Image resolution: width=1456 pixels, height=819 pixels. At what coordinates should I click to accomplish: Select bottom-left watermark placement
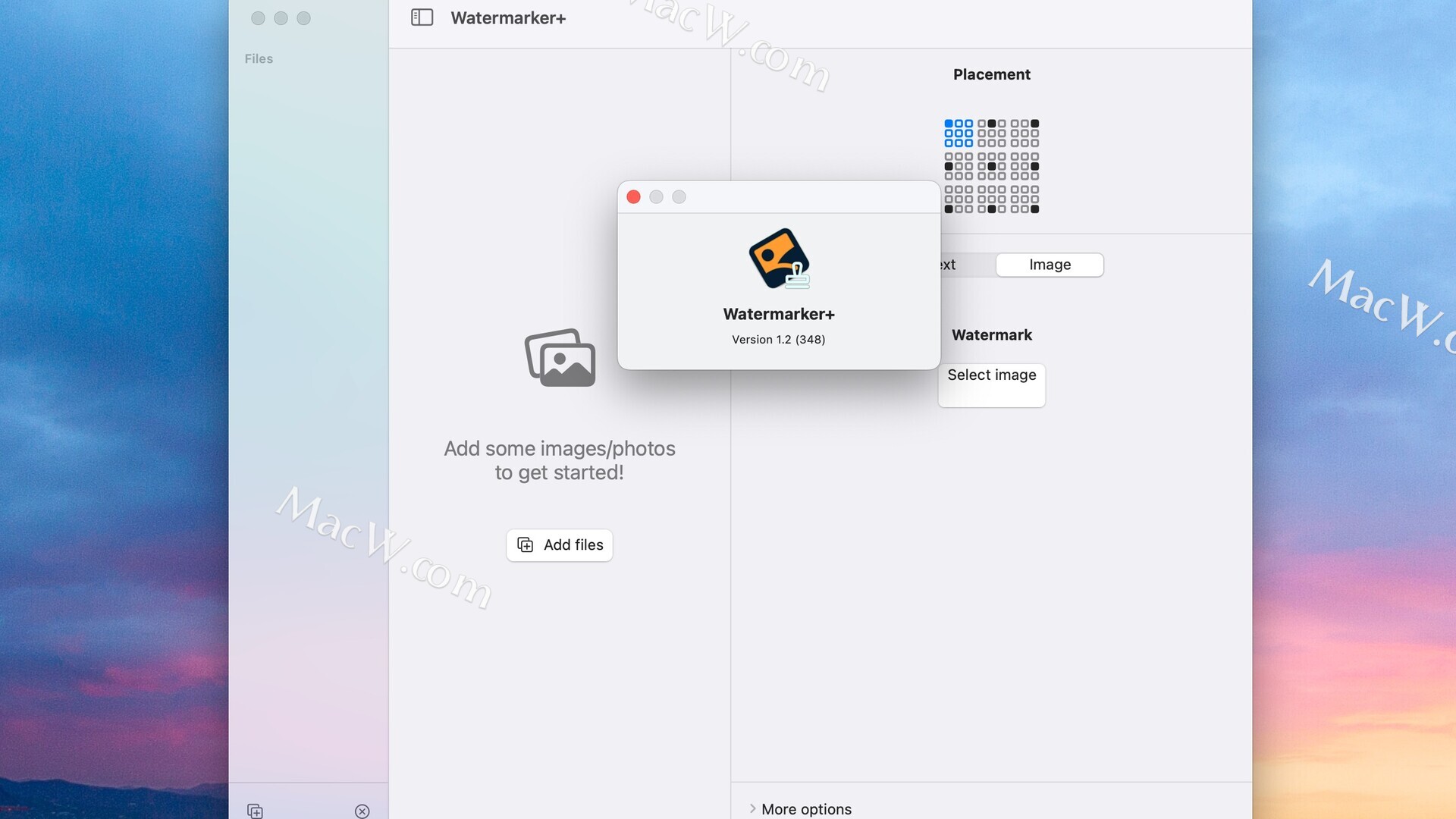coord(959,199)
